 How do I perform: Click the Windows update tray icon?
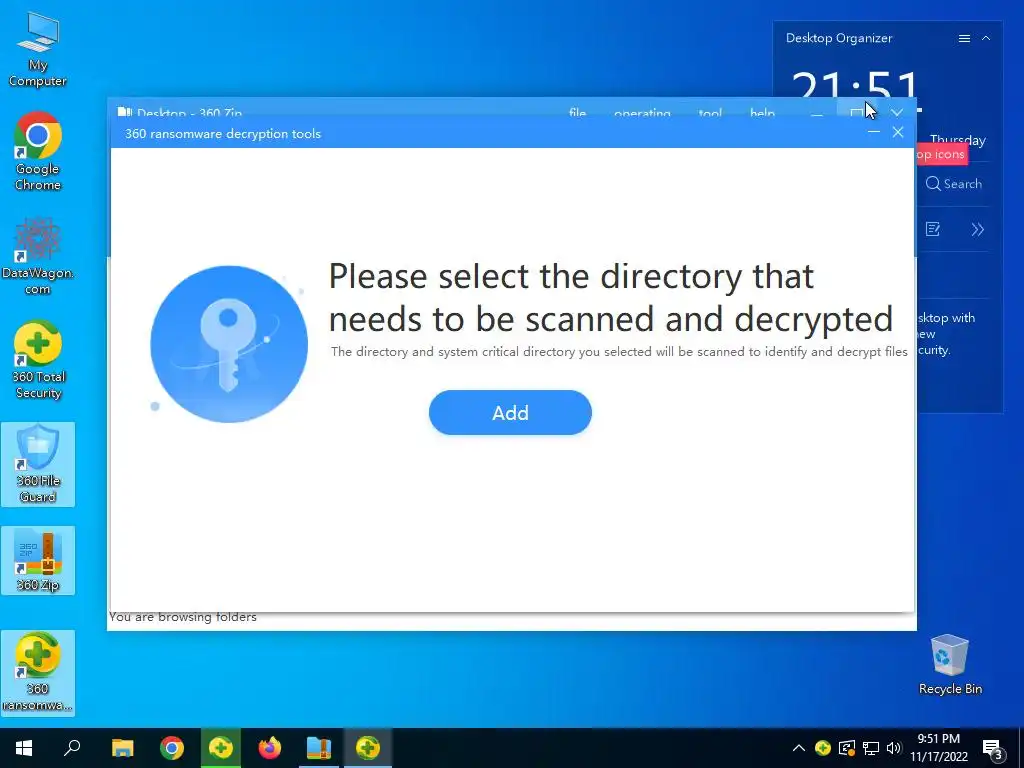[x=846, y=748]
